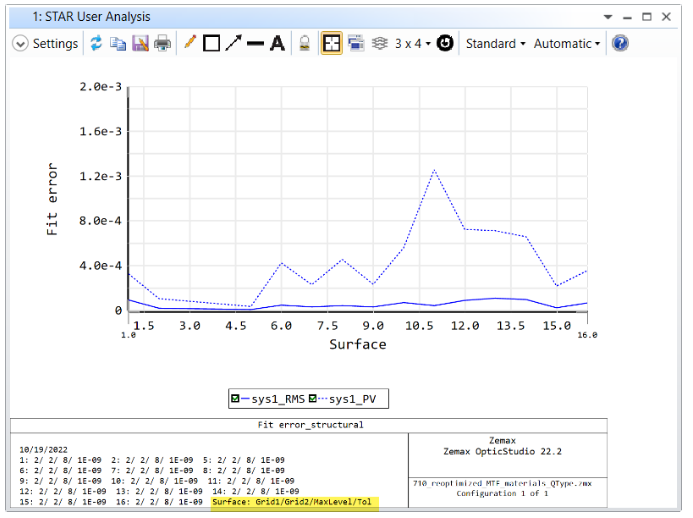Click the Save image icon
The width and height of the screenshot is (693, 518).
click(140, 44)
